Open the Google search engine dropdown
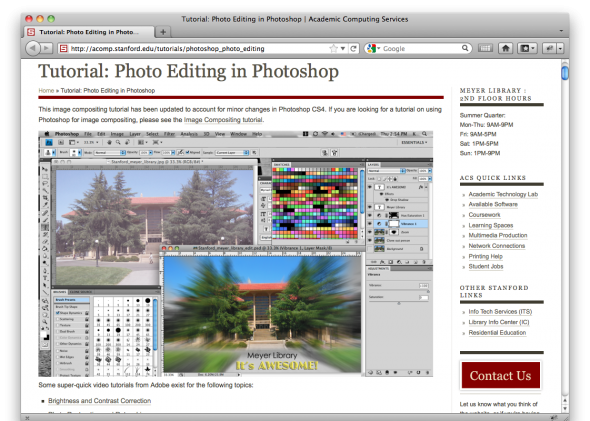Image resolution: width=590 pixels, height=421 pixels. click(374, 48)
